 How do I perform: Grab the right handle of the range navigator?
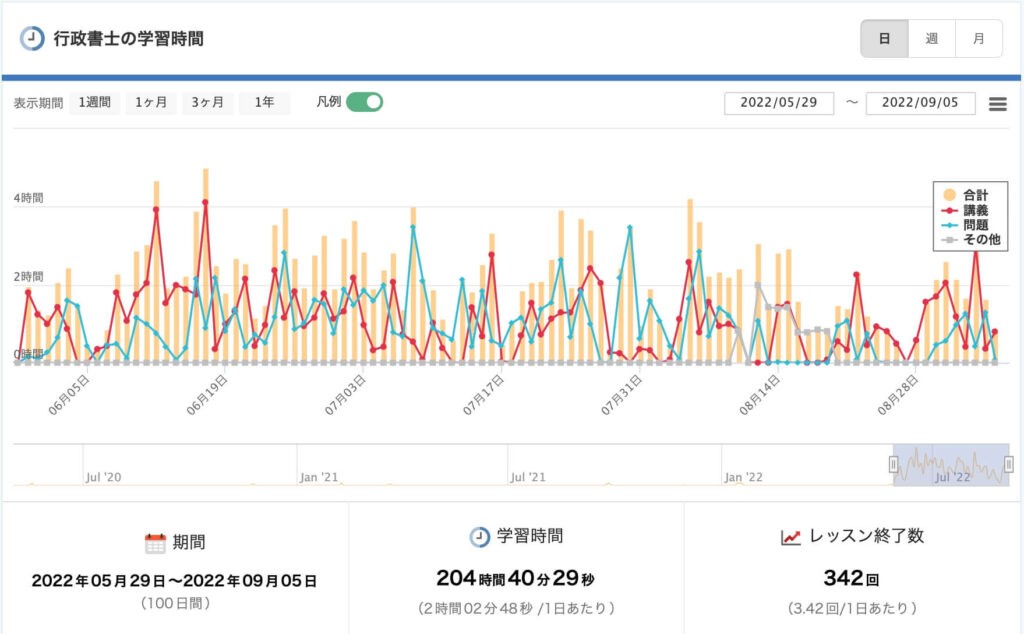click(x=1008, y=464)
